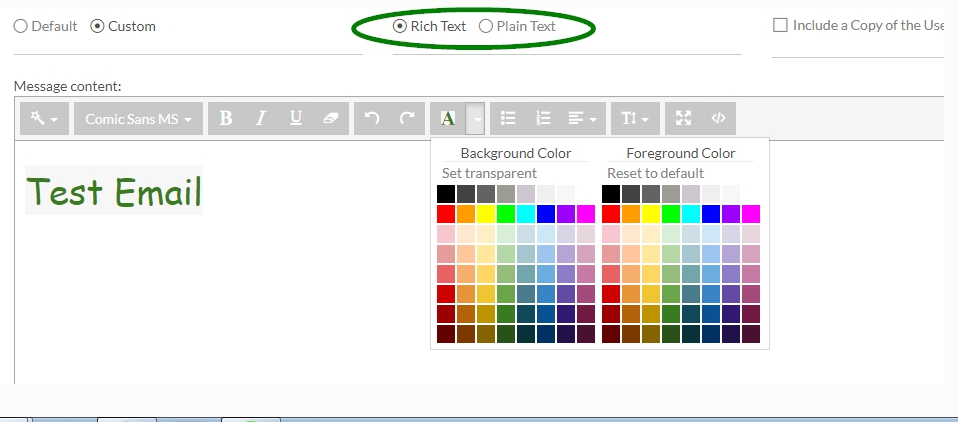Viewport: 958px width, 422px height.
Task: Choose the Plain Text format option
Action: [x=486, y=26]
